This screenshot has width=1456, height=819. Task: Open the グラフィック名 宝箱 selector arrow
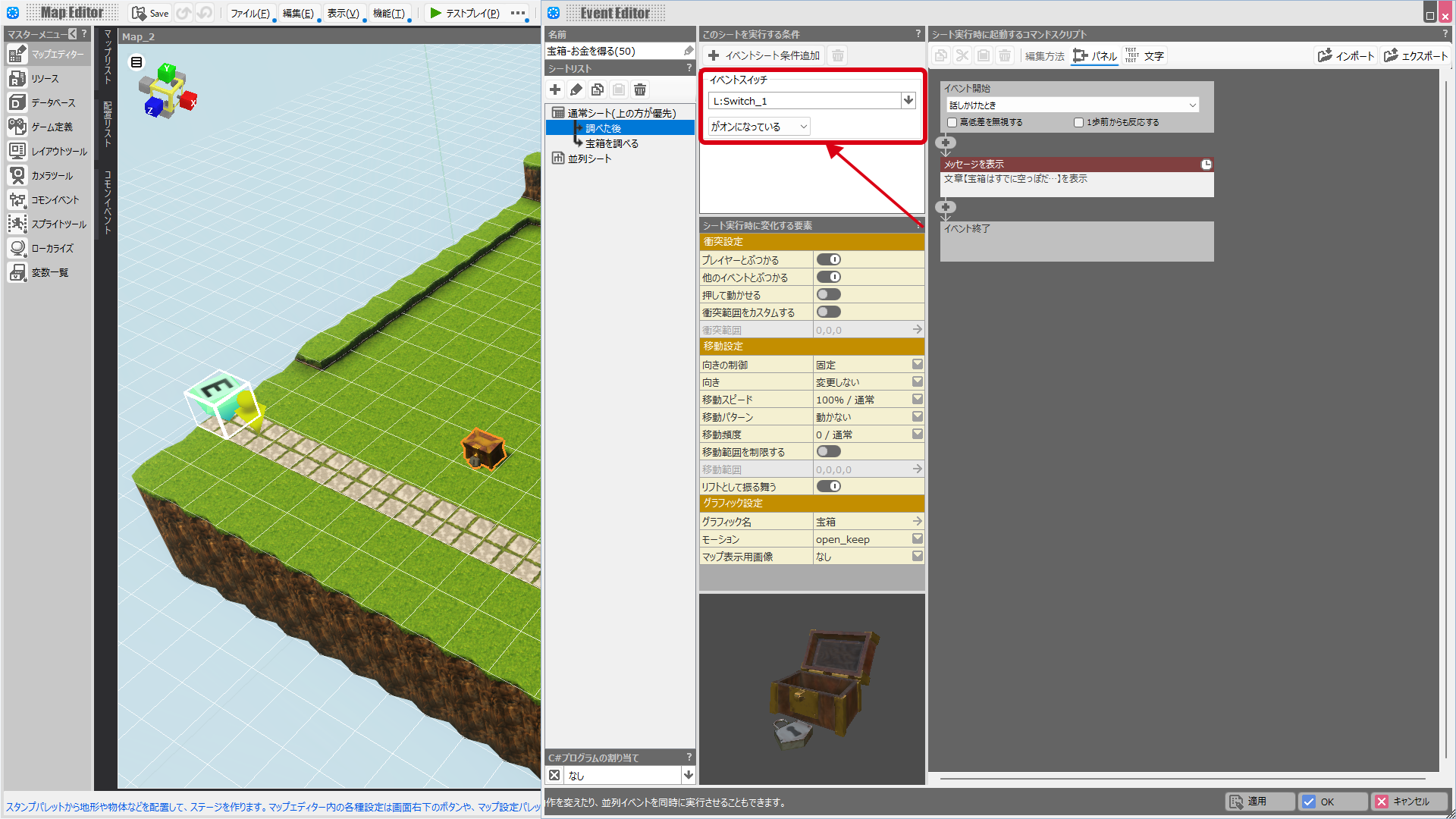(x=918, y=522)
